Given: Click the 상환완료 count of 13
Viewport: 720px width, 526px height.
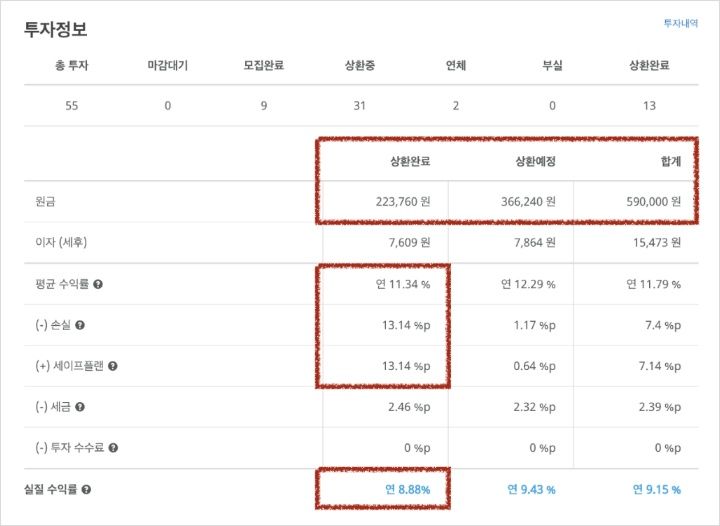Looking at the screenshot, I should tap(649, 106).
